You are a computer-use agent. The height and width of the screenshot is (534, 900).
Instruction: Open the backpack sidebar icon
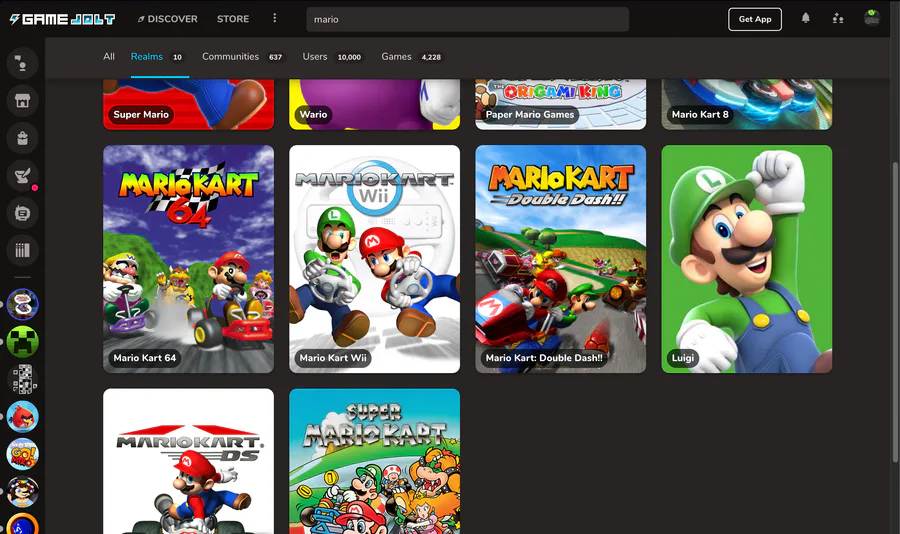click(x=22, y=138)
